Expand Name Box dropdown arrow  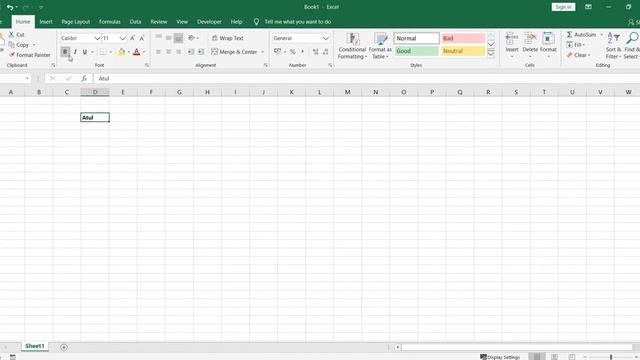pyautogui.click(x=27, y=78)
